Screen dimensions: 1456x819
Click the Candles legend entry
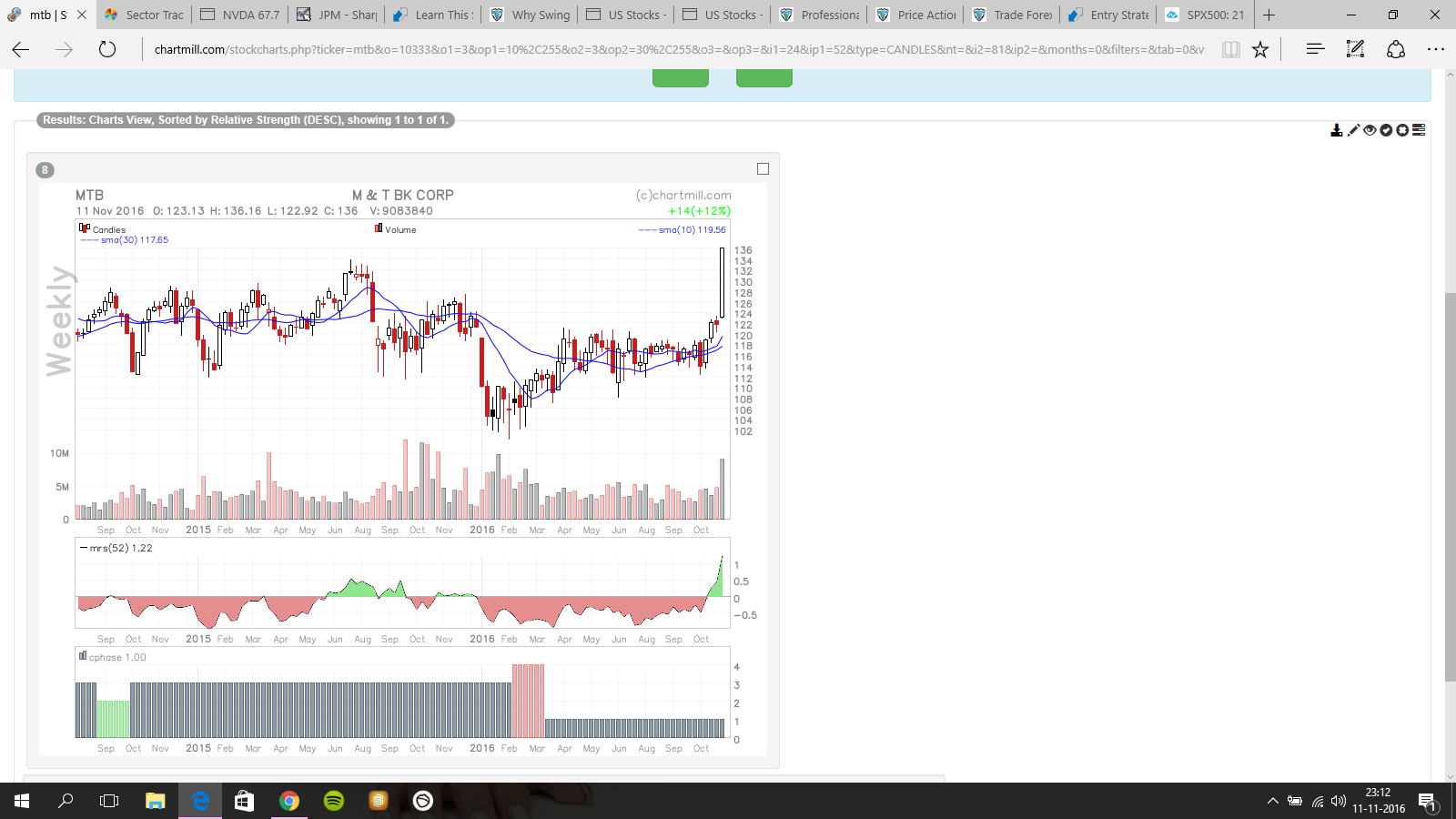(102, 229)
